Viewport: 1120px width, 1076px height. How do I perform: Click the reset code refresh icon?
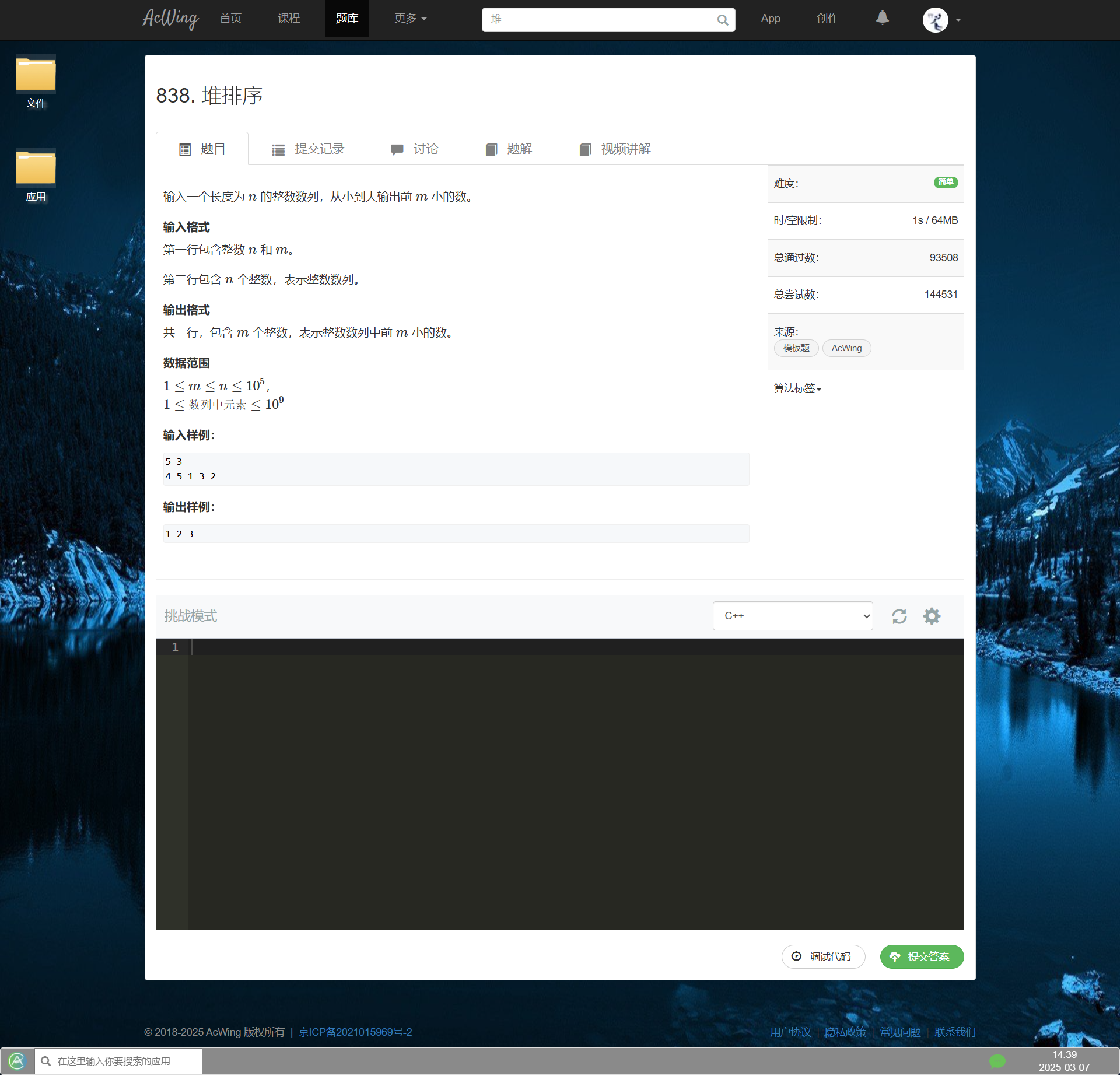[x=899, y=616]
